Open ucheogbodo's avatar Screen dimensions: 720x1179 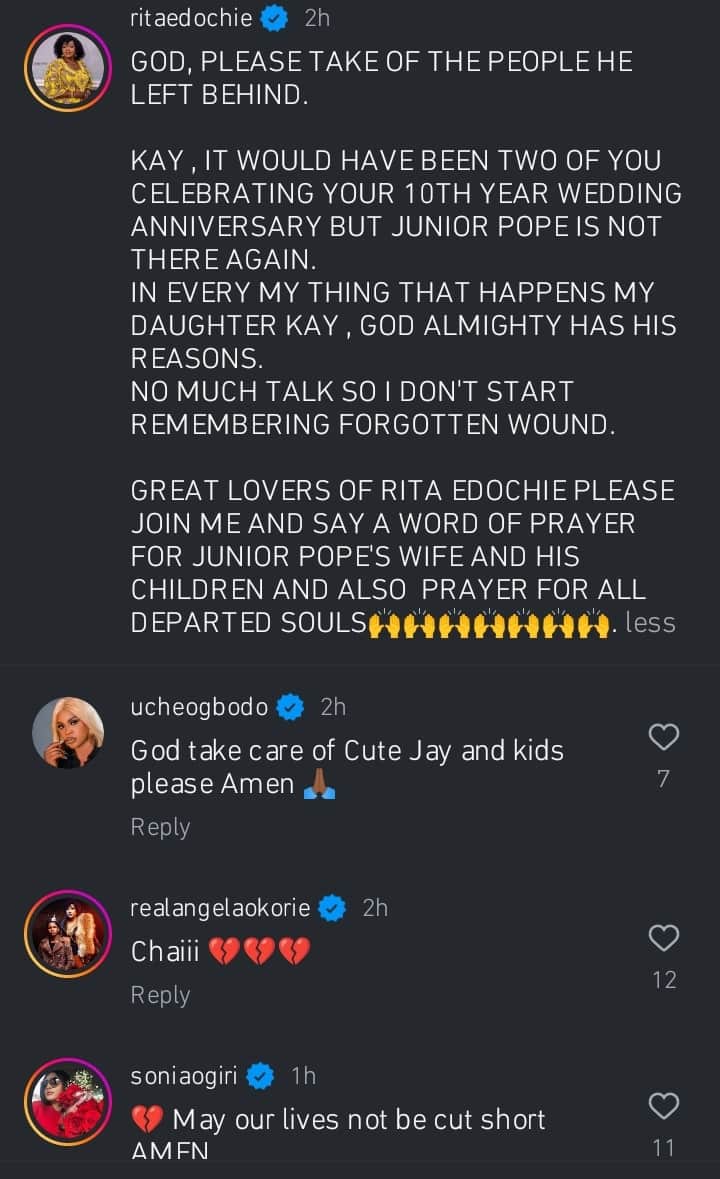point(67,732)
